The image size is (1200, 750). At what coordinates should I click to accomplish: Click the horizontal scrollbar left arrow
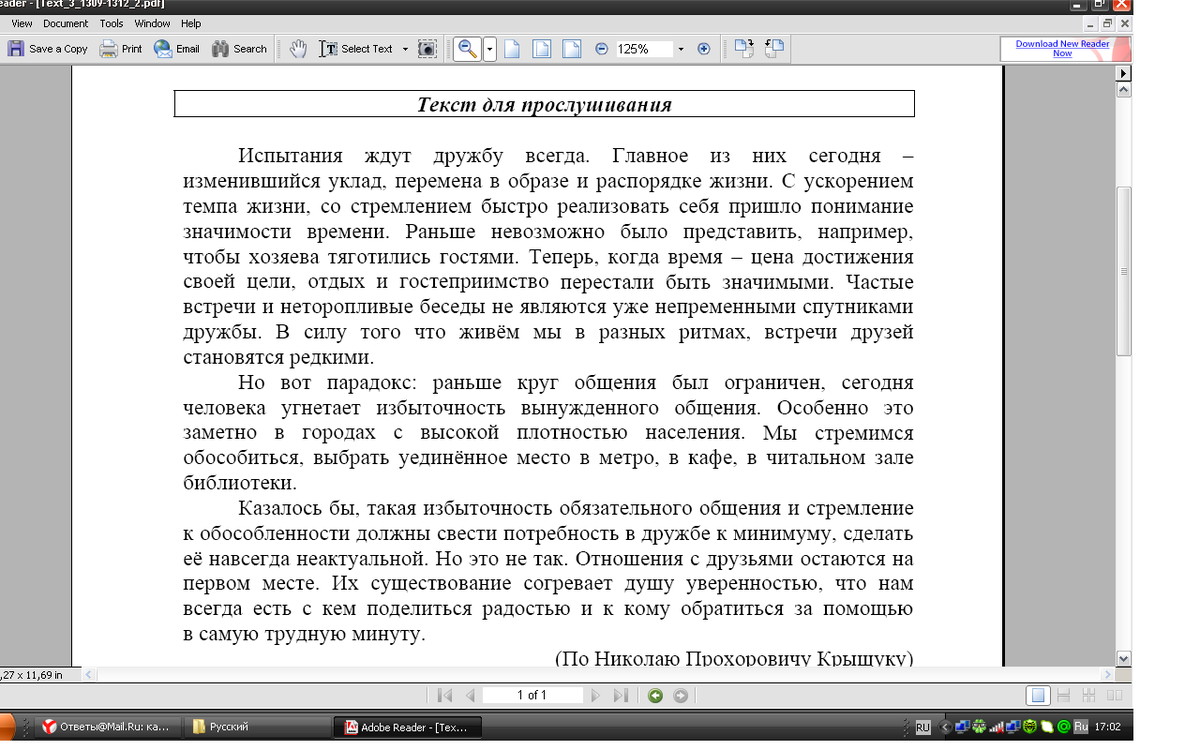pyautogui.click(x=89, y=674)
